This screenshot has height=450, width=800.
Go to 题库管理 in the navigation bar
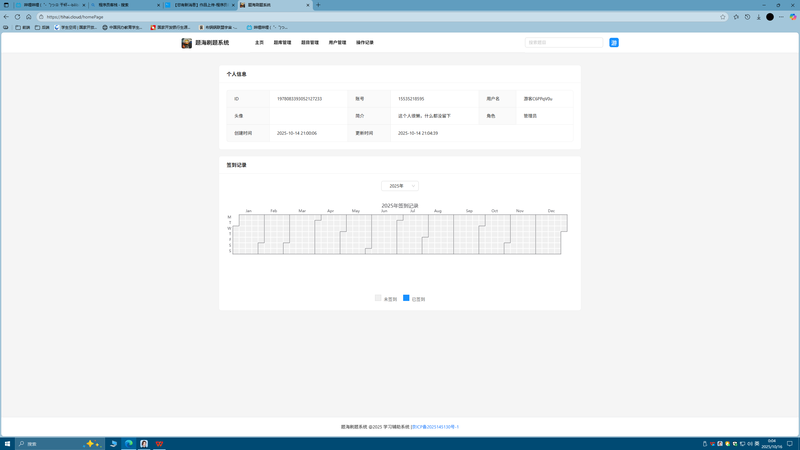coord(282,43)
